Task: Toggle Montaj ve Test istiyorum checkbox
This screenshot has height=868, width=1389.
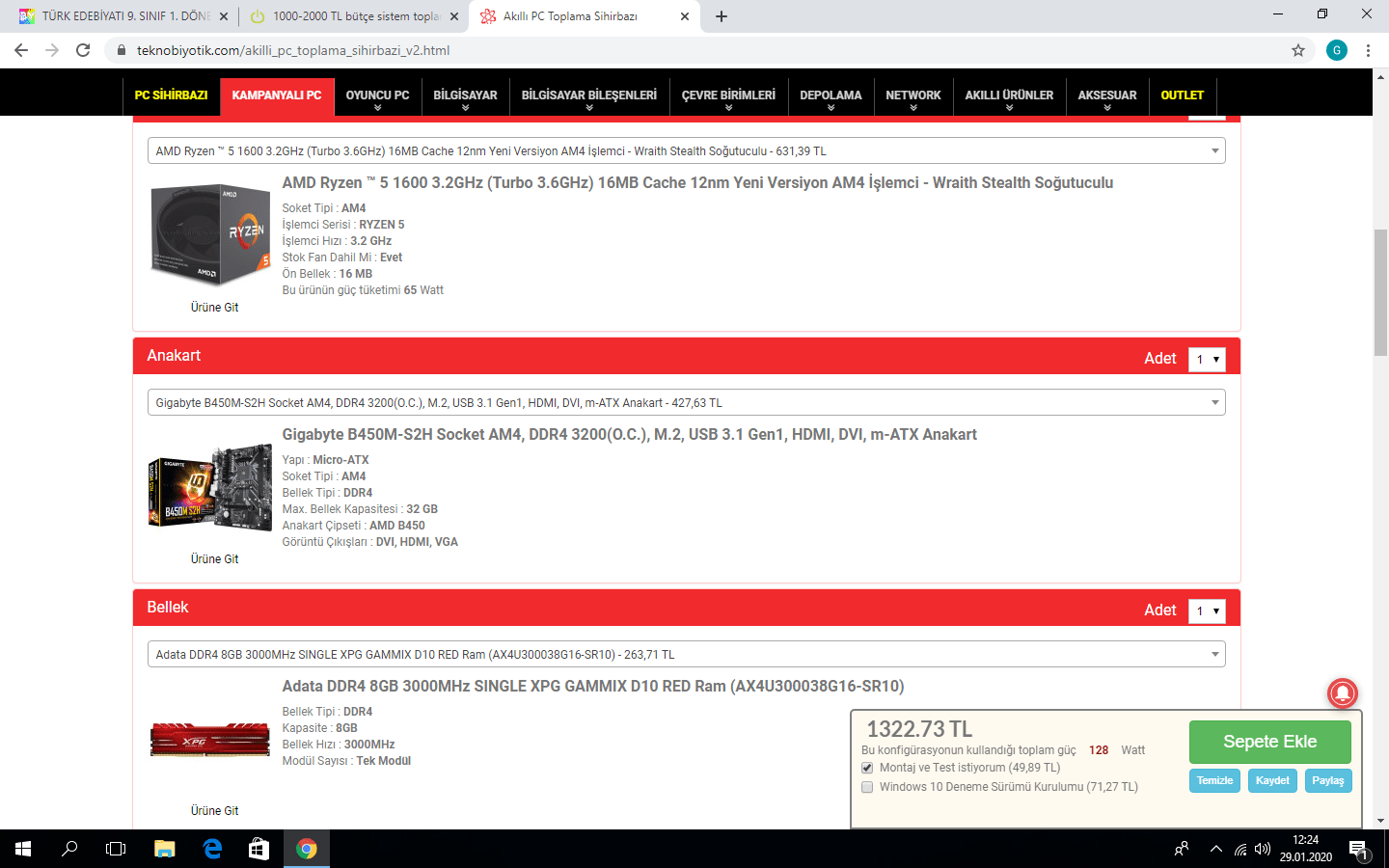Action: [867, 768]
